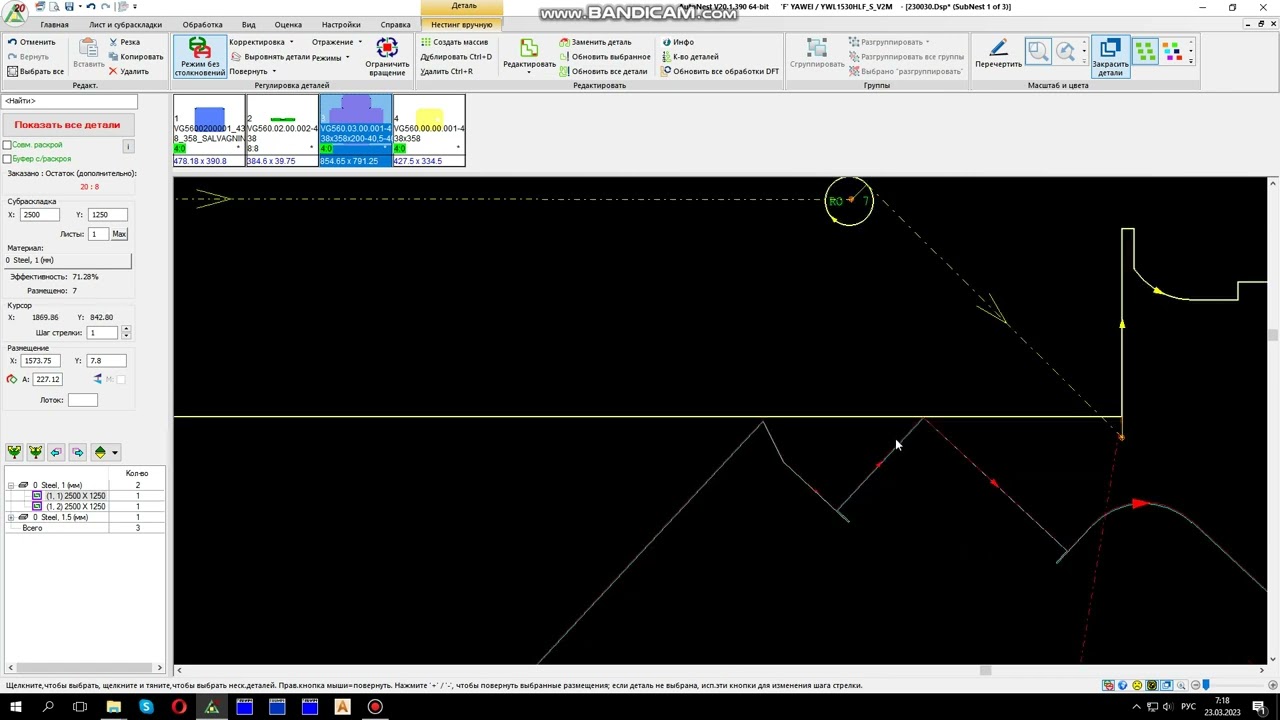Open the Обработка tab

[202, 24]
